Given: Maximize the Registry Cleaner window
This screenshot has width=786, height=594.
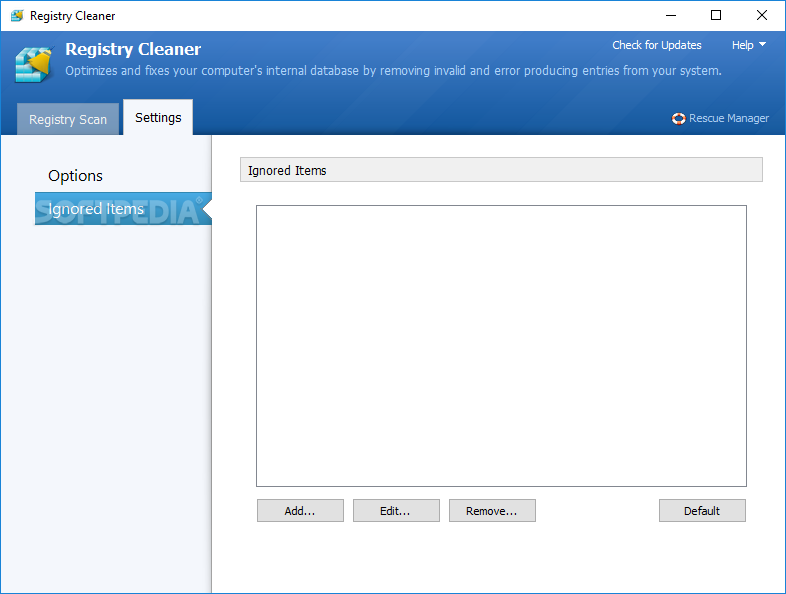Looking at the screenshot, I should 716,16.
